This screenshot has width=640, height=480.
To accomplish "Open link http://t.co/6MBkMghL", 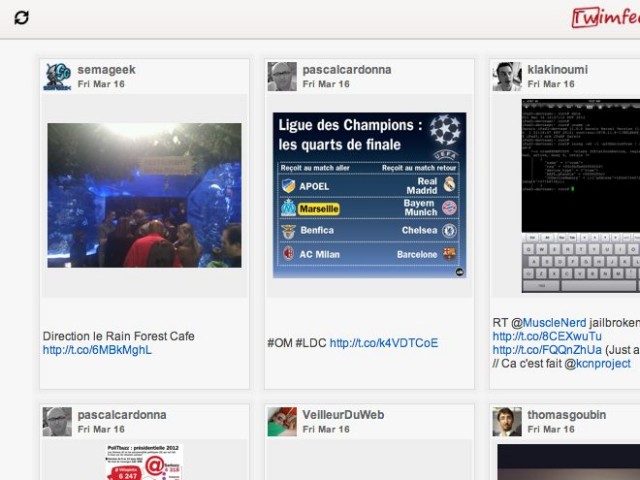I will [97, 350].
